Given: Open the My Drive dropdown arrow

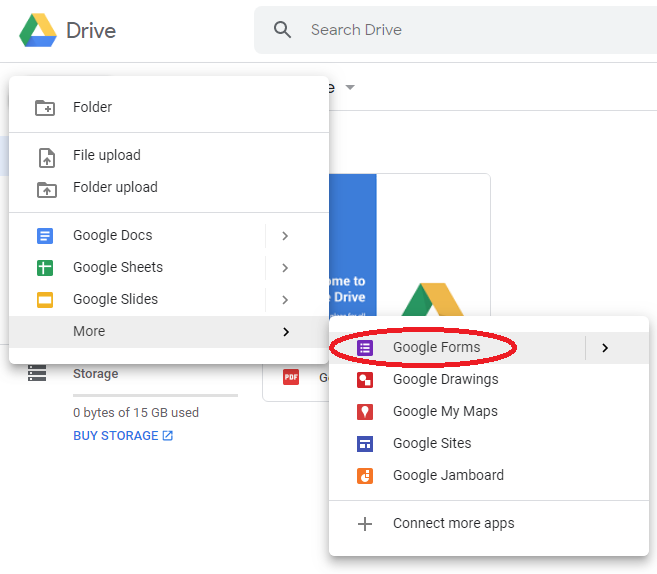Looking at the screenshot, I should click(350, 87).
